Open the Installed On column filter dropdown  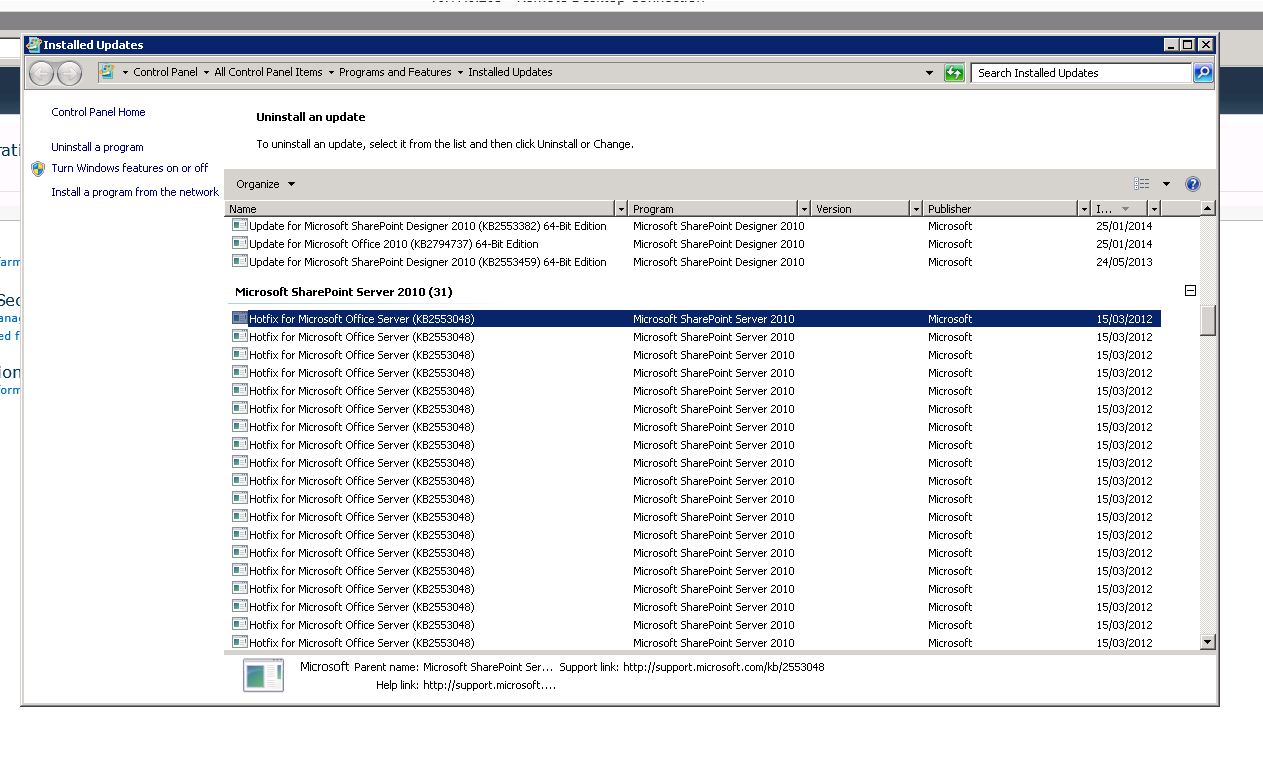(1154, 209)
